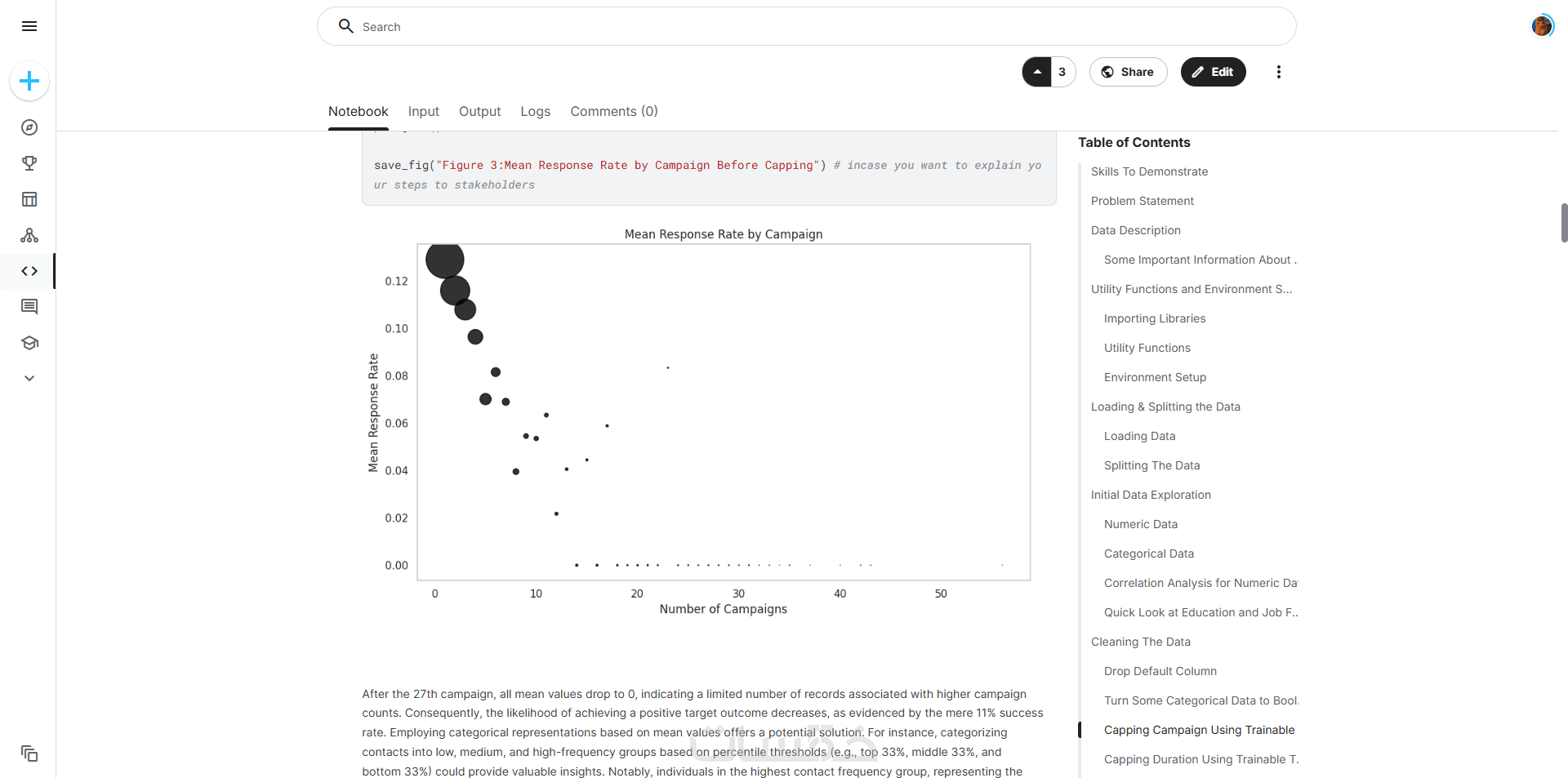The width and height of the screenshot is (1568, 778).
Task: Switch to the Input tab
Action: [x=423, y=112]
